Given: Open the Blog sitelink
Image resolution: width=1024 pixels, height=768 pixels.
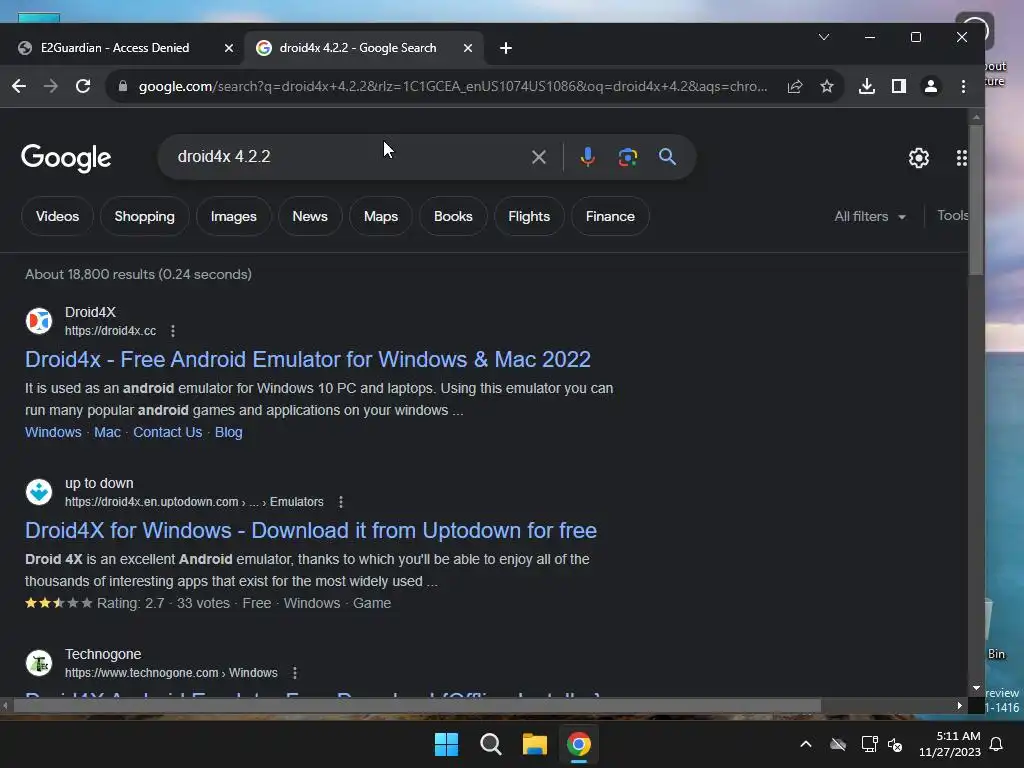Looking at the screenshot, I should coord(229,432).
